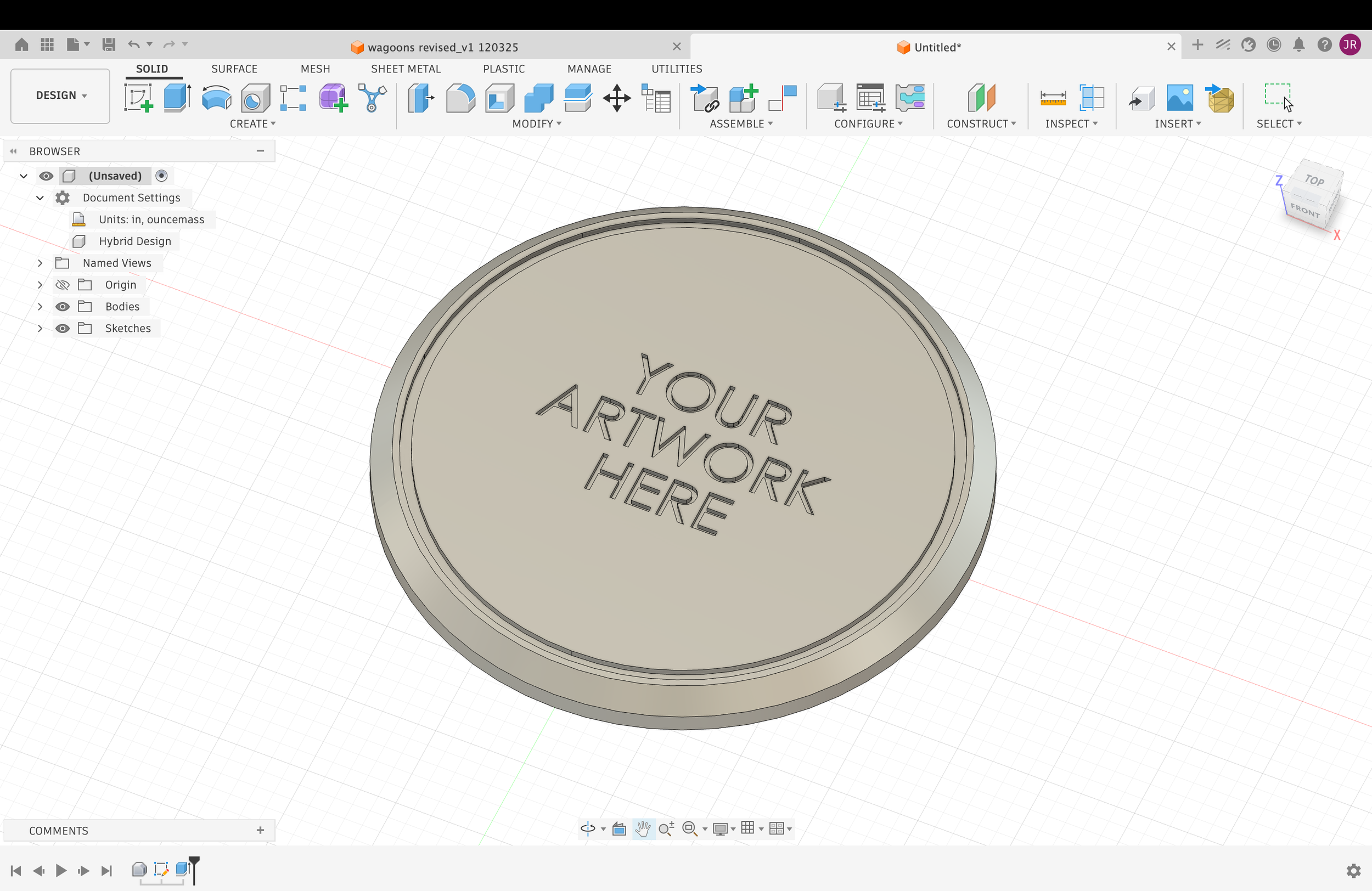Select the Insert Canvas image tool
Screen dimensions: 1372x891
(1180, 98)
